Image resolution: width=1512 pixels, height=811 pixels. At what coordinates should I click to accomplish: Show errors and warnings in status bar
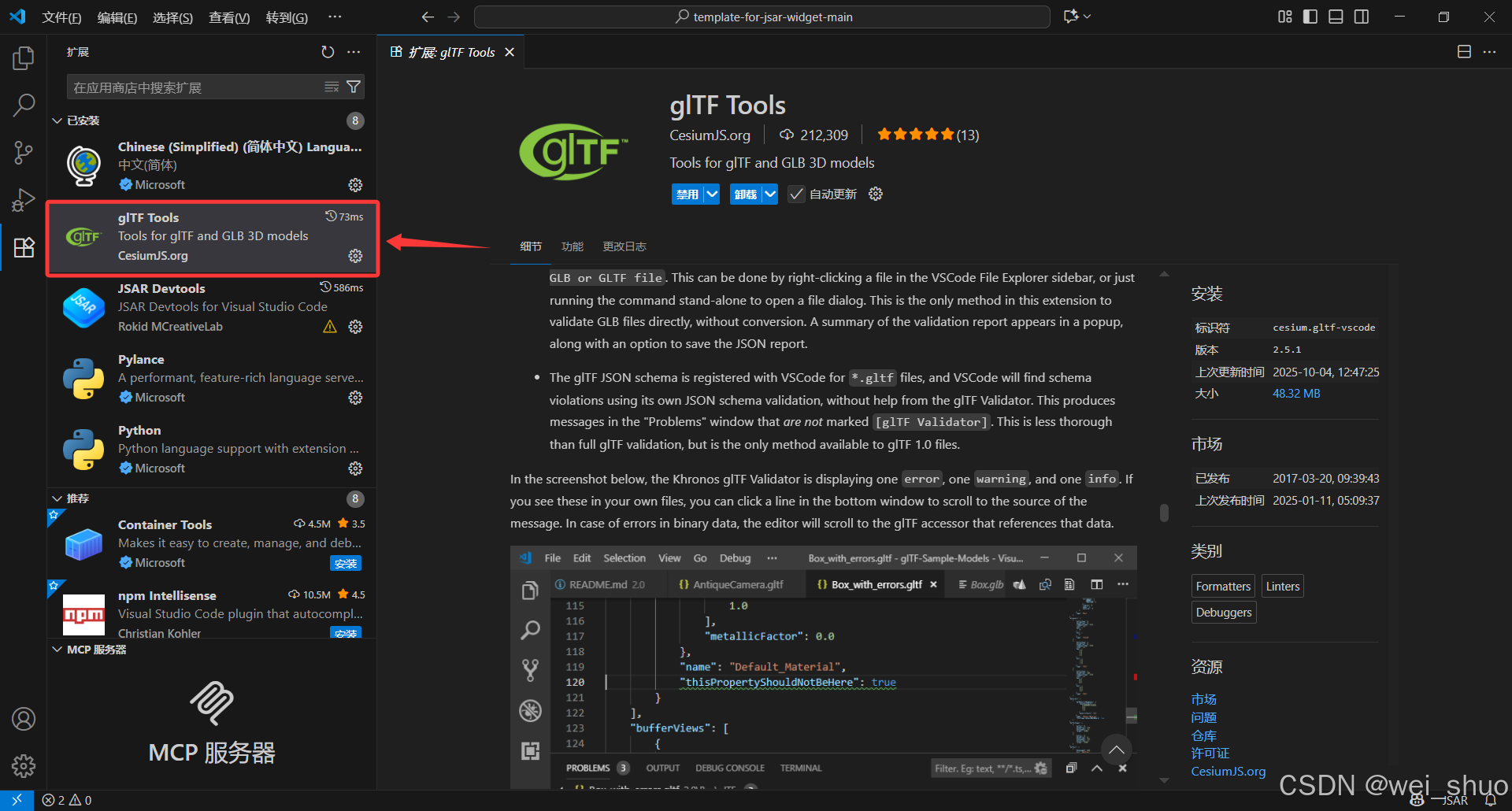(67, 800)
